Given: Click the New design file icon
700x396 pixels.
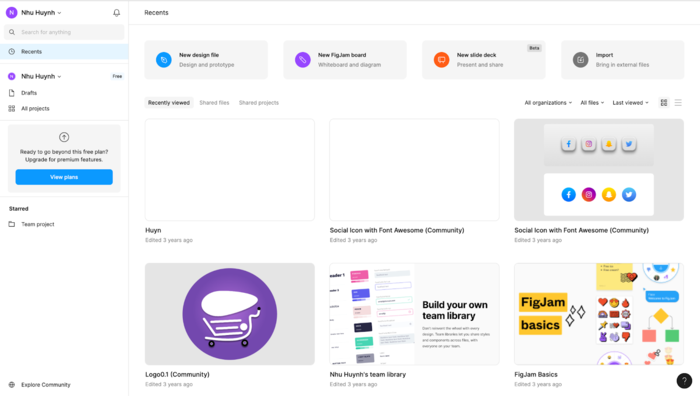Looking at the screenshot, I should pos(164,60).
